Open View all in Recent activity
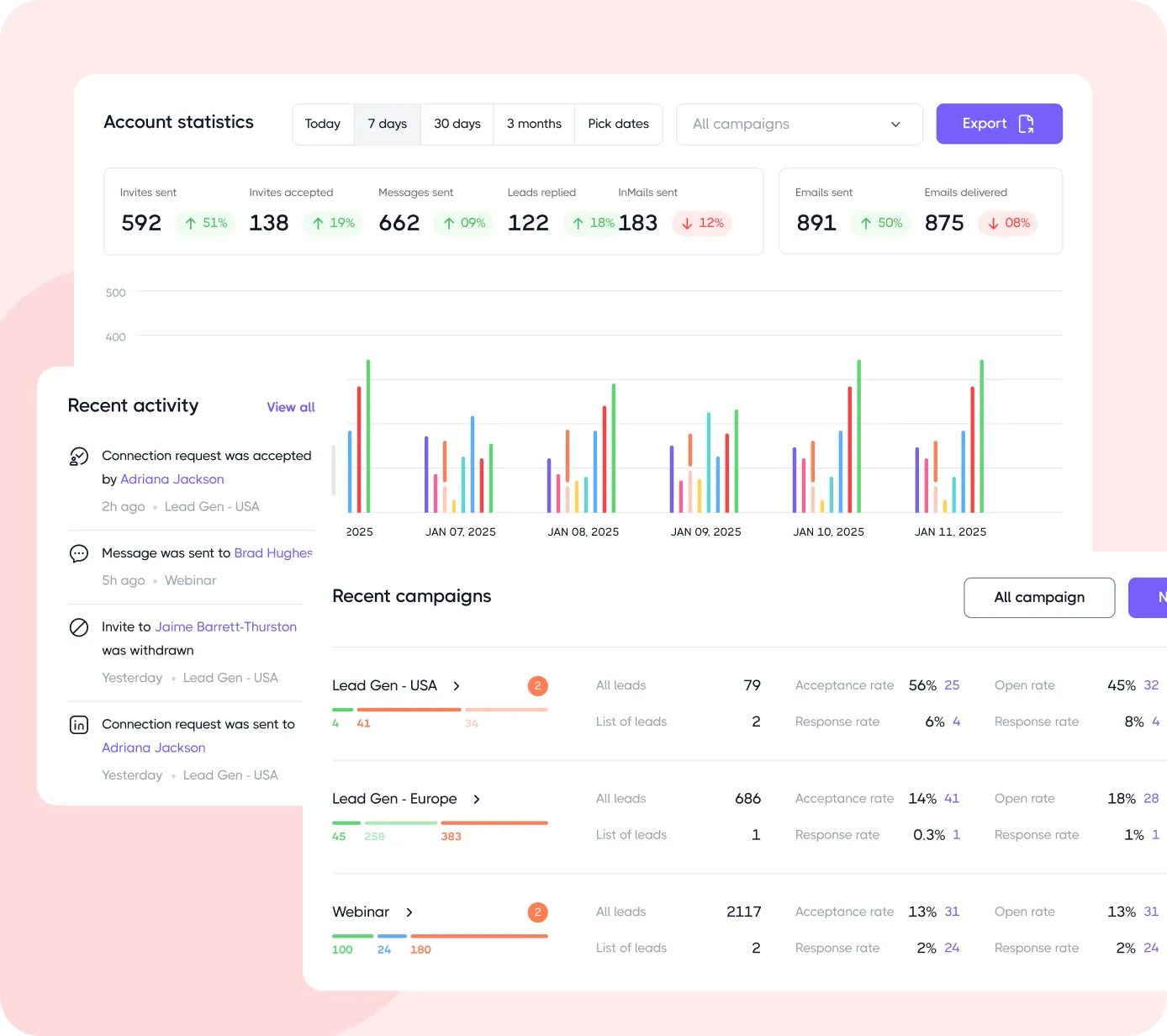The height and width of the screenshot is (1036, 1167). point(291,407)
